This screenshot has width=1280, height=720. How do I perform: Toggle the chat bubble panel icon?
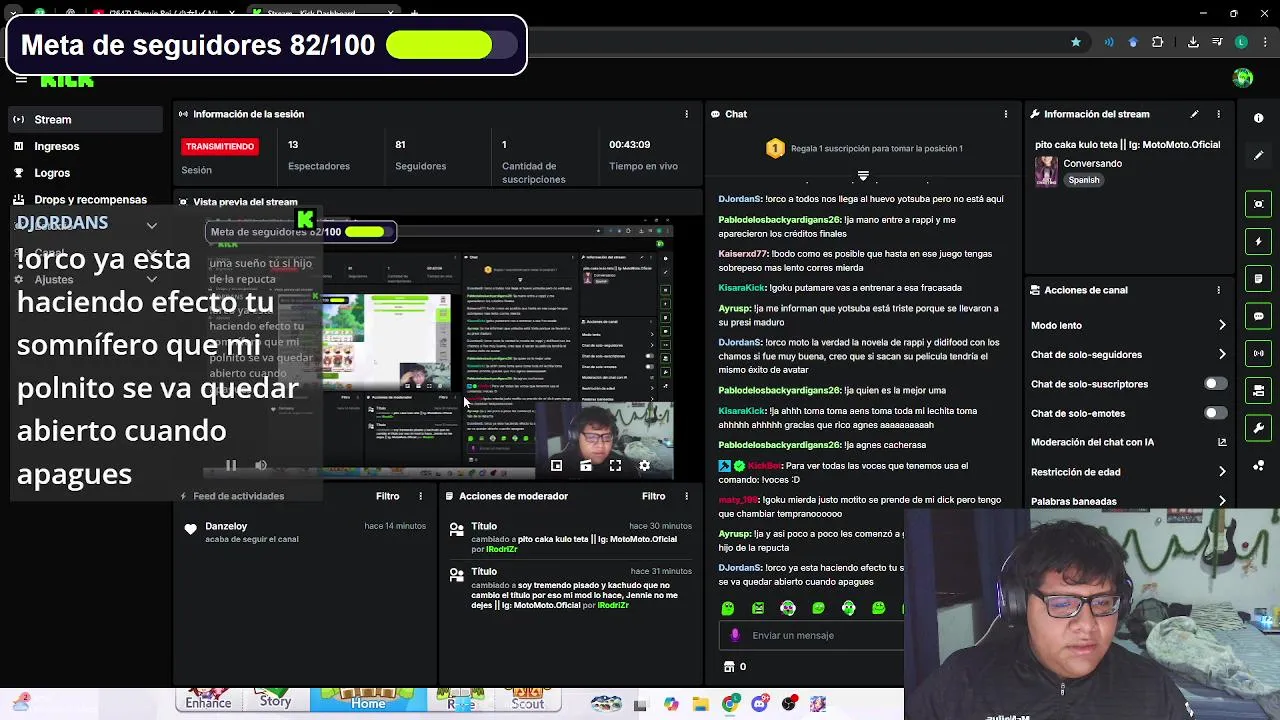click(1258, 316)
